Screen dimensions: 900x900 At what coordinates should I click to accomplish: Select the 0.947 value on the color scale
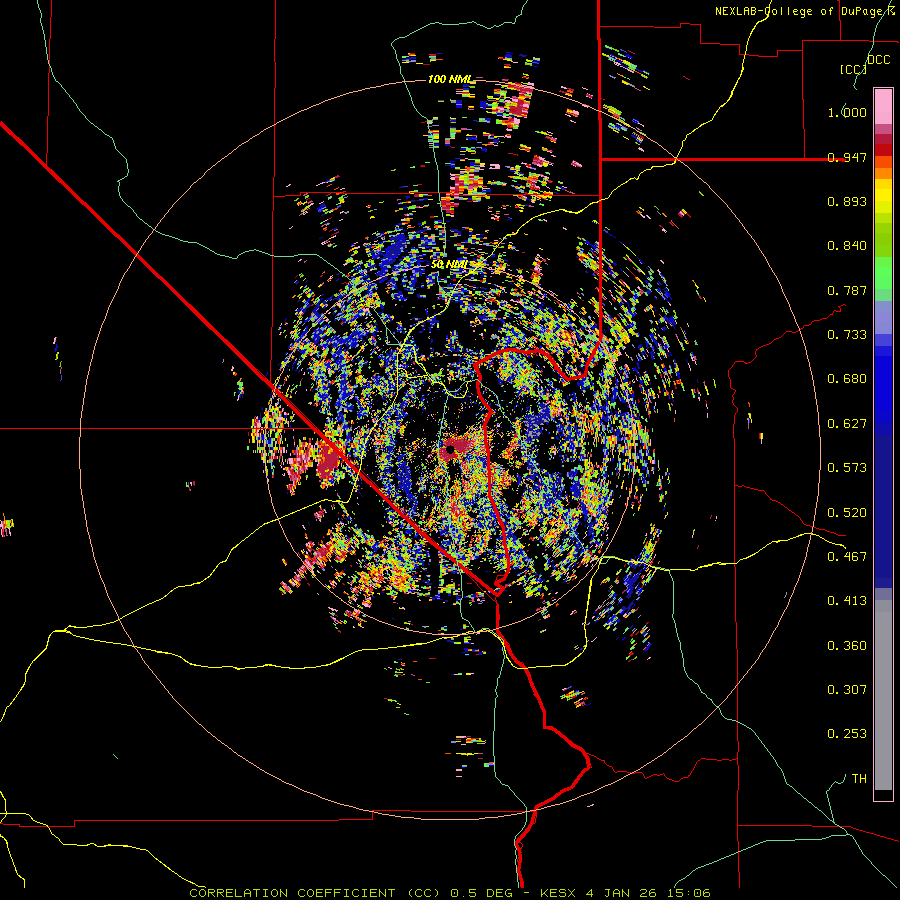coord(847,157)
